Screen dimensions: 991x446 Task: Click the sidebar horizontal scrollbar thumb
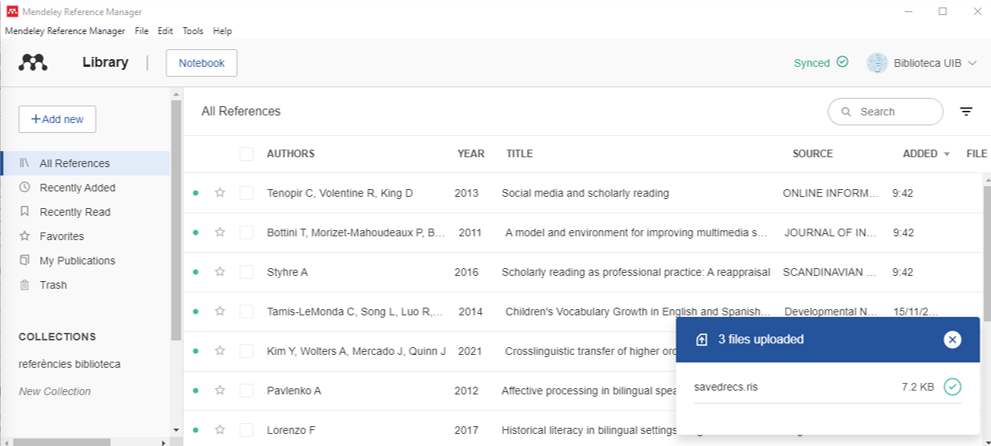click(x=62, y=442)
